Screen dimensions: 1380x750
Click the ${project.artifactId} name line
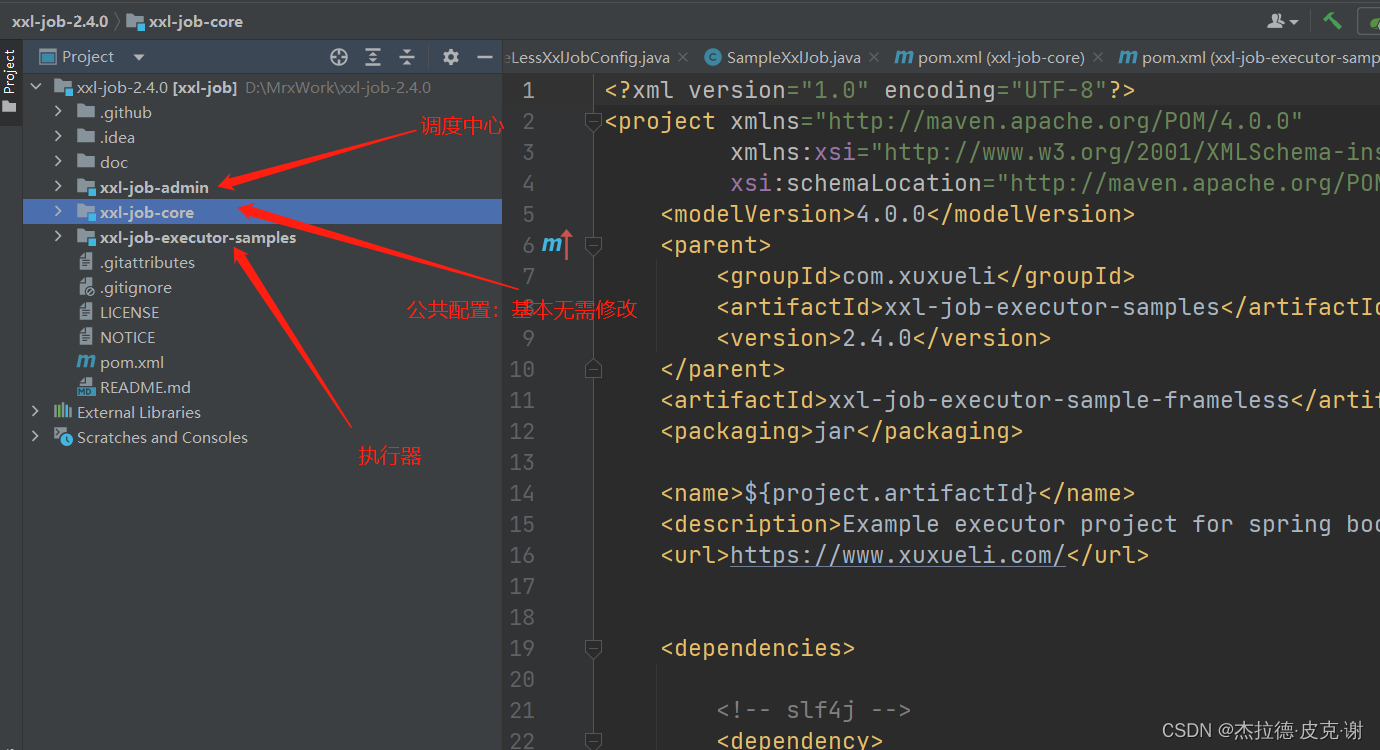tap(898, 493)
